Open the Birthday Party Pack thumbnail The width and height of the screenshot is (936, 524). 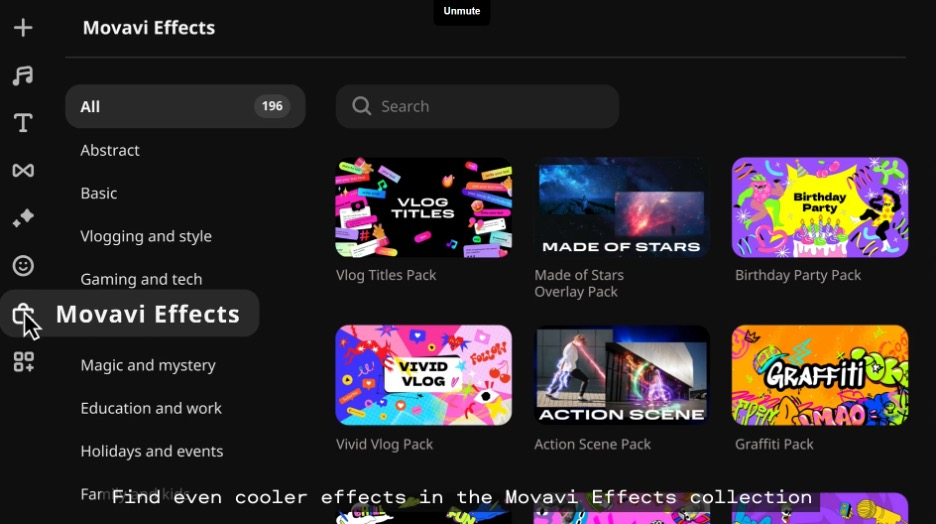tap(820, 208)
